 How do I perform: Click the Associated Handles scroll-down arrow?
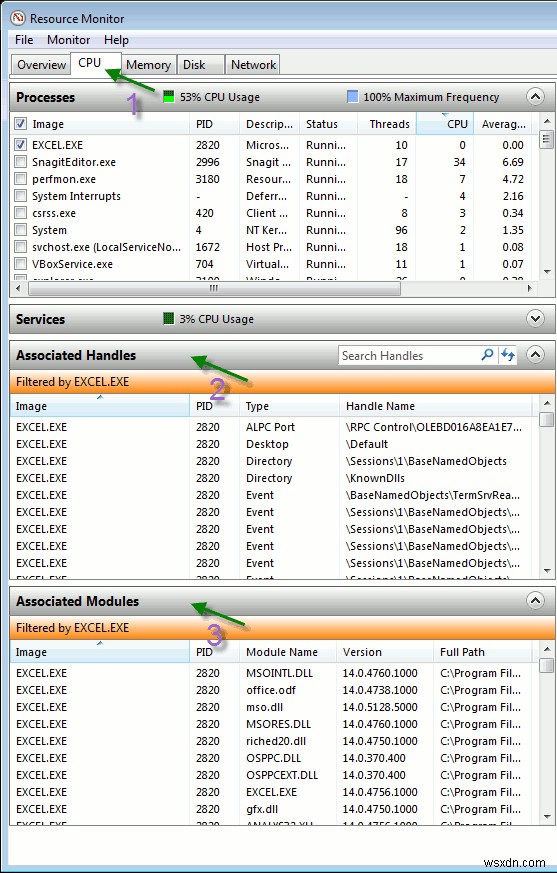coord(546,571)
